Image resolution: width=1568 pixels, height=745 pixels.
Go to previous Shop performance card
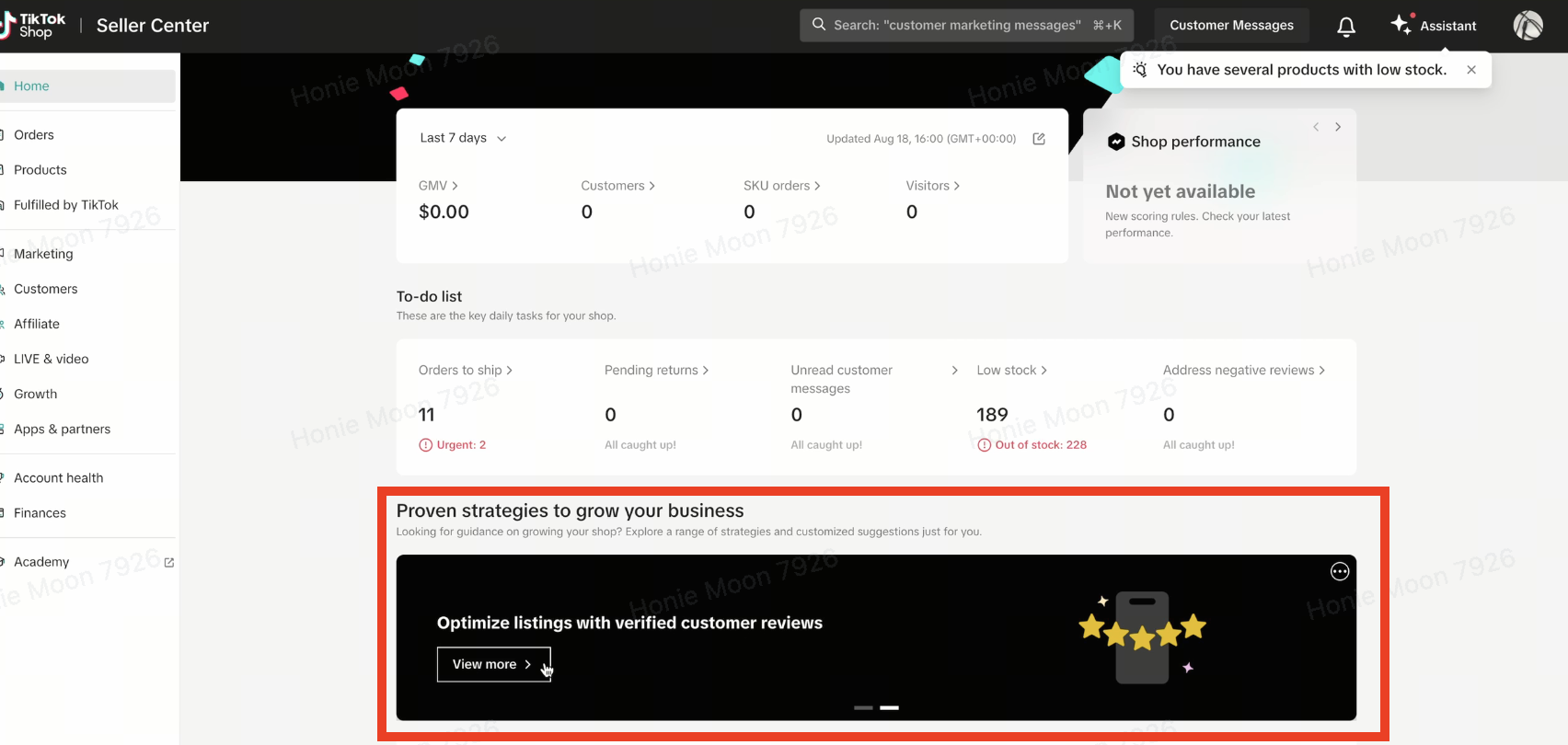pos(1316,127)
